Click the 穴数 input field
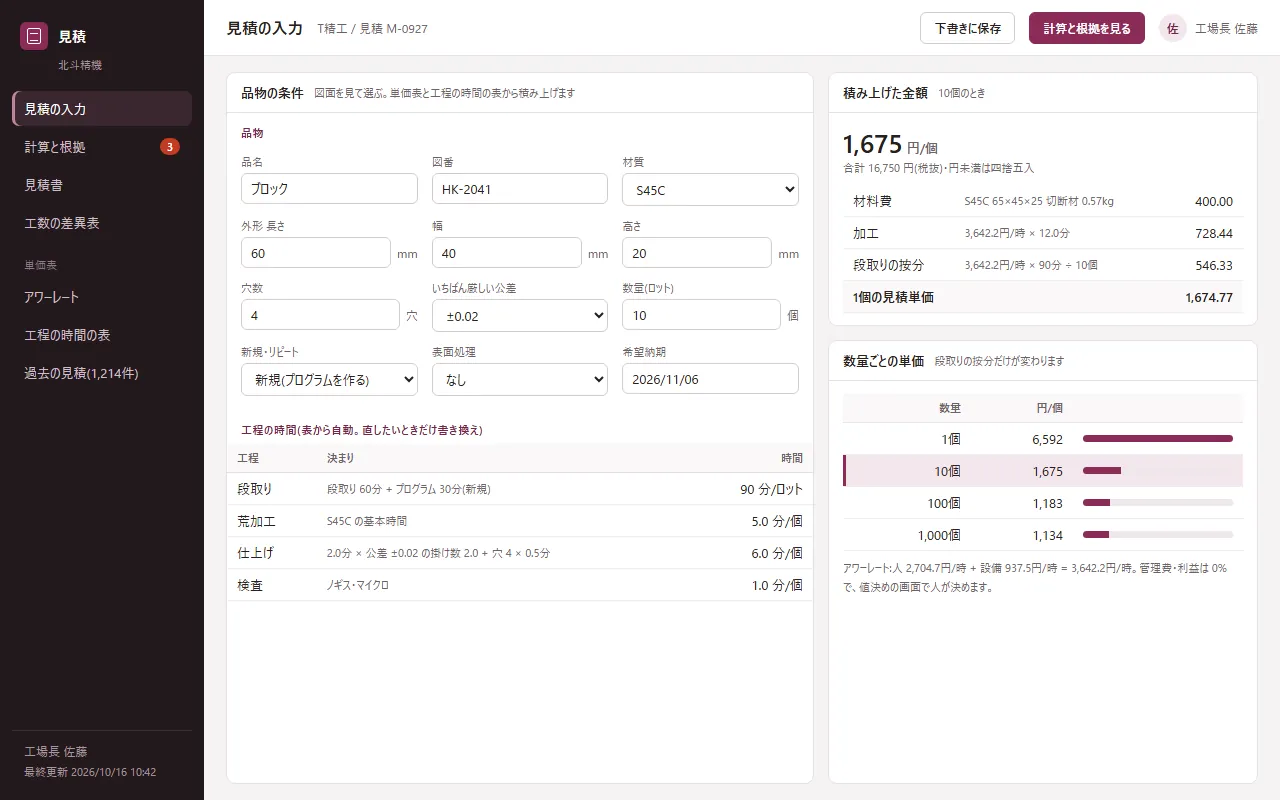1280x800 pixels. [x=320, y=315]
